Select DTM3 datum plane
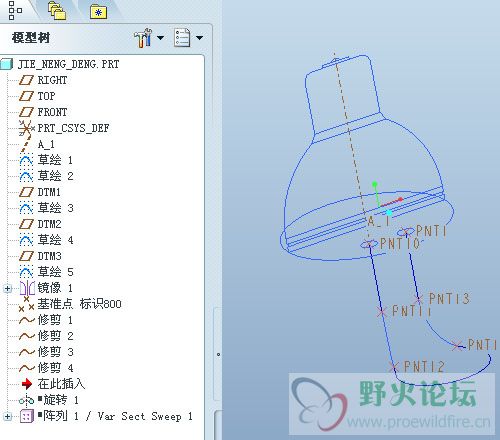This screenshot has width=500, height=440. (x=49, y=256)
